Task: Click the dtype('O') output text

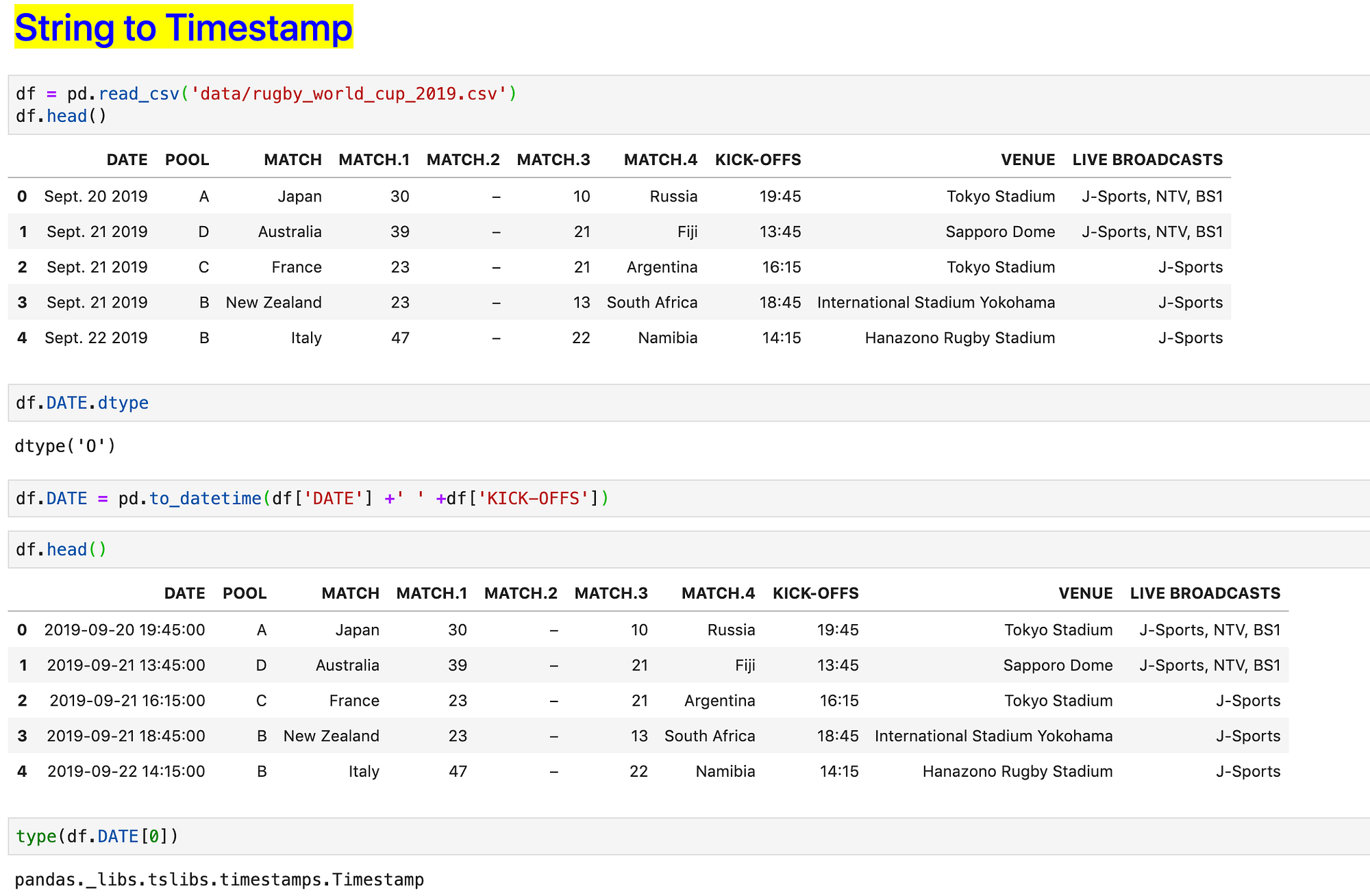Action: point(65,446)
